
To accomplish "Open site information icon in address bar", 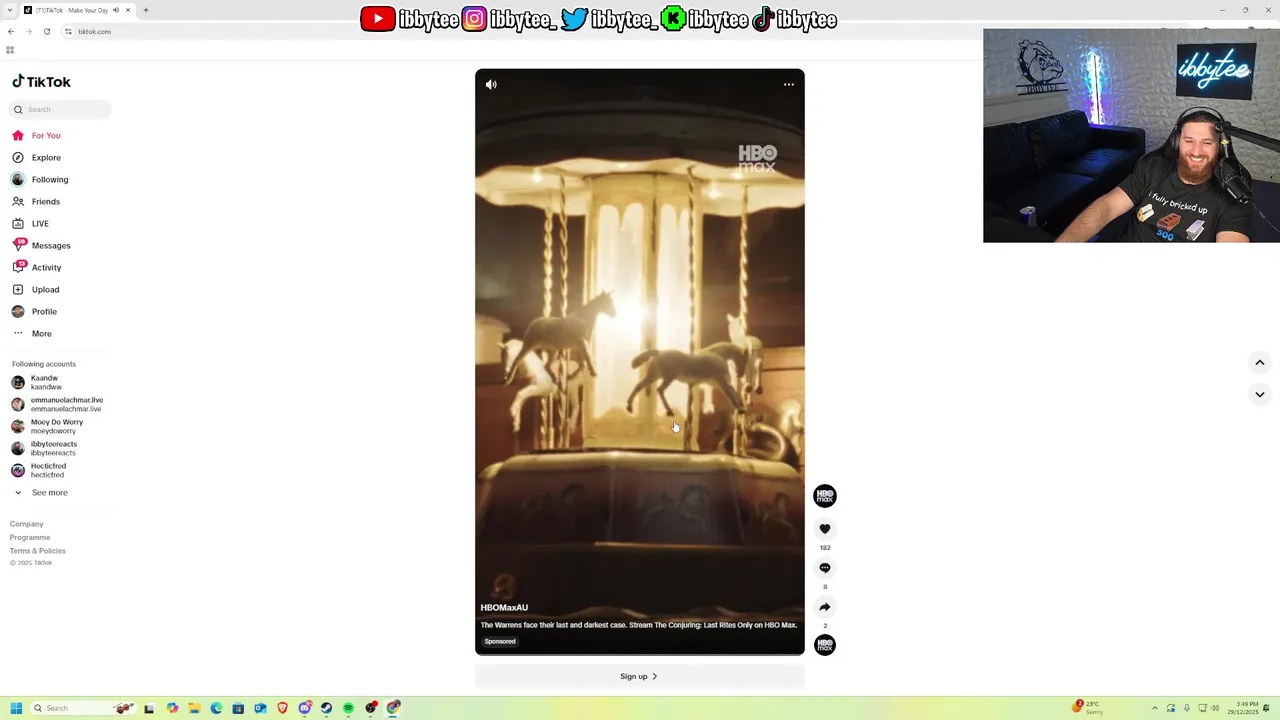I will [x=68, y=32].
